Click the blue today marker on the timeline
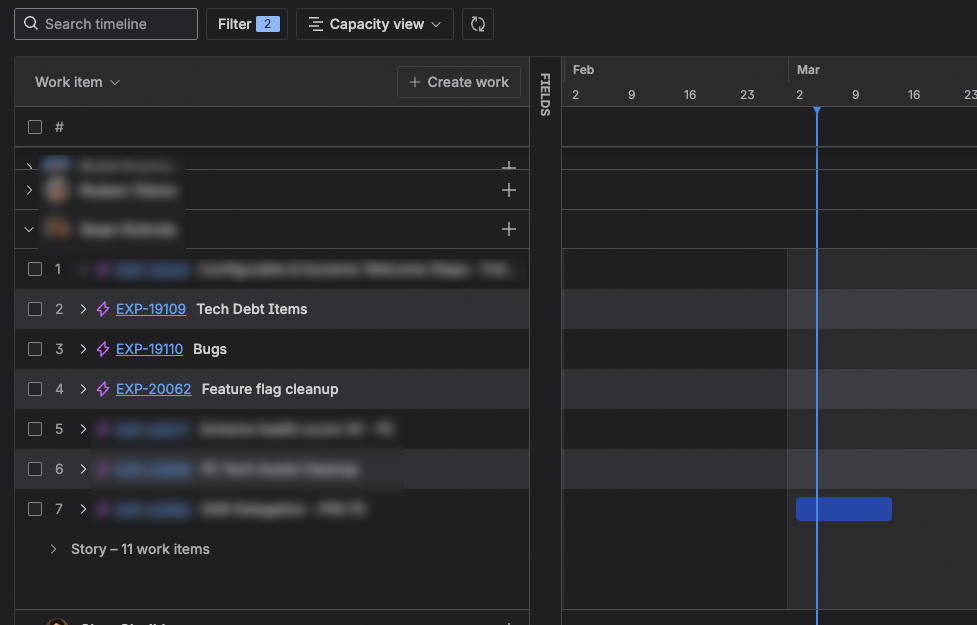This screenshot has width=977, height=625. 817,110
